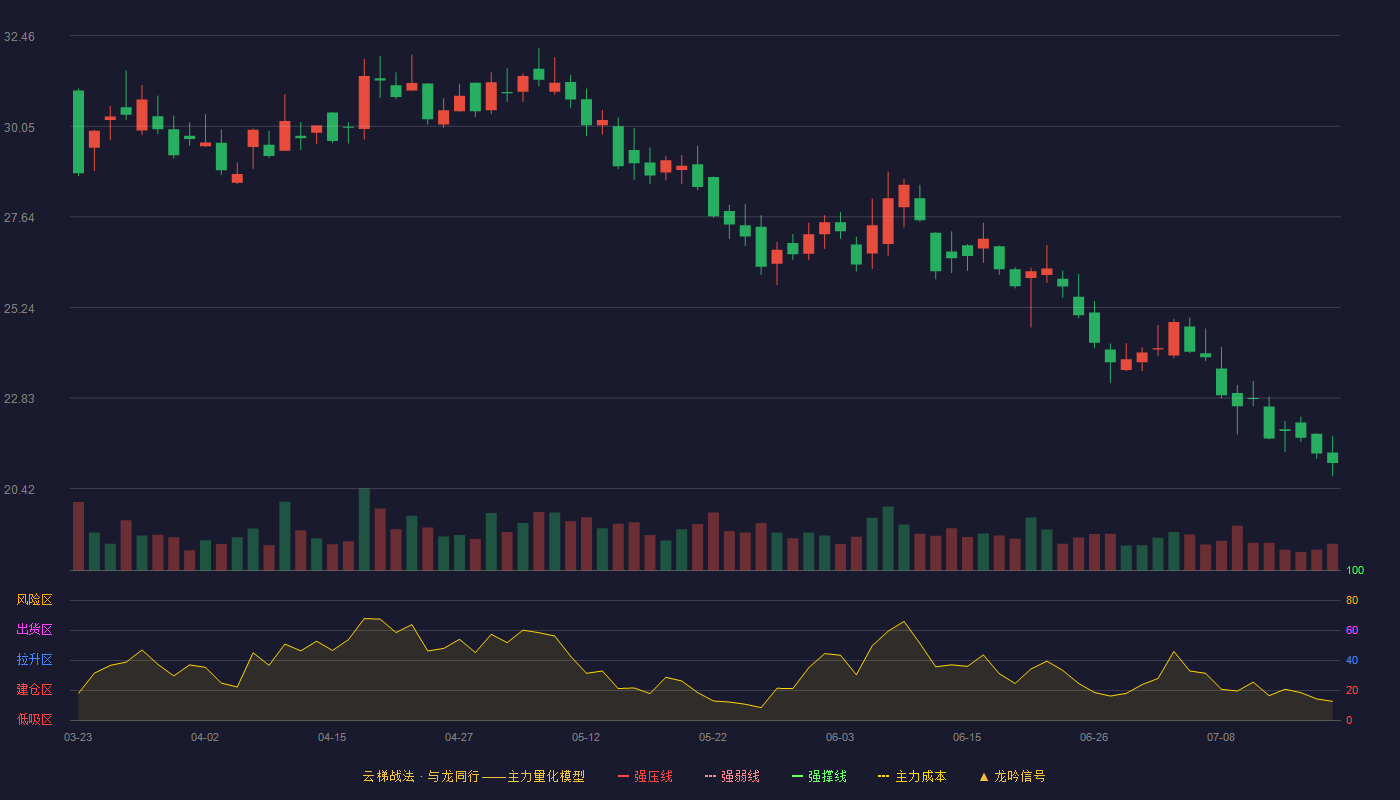Image resolution: width=1400 pixels, height=800 pixels.
Task: Toggle the 强压线 legend series
Action: click(645, 776)
